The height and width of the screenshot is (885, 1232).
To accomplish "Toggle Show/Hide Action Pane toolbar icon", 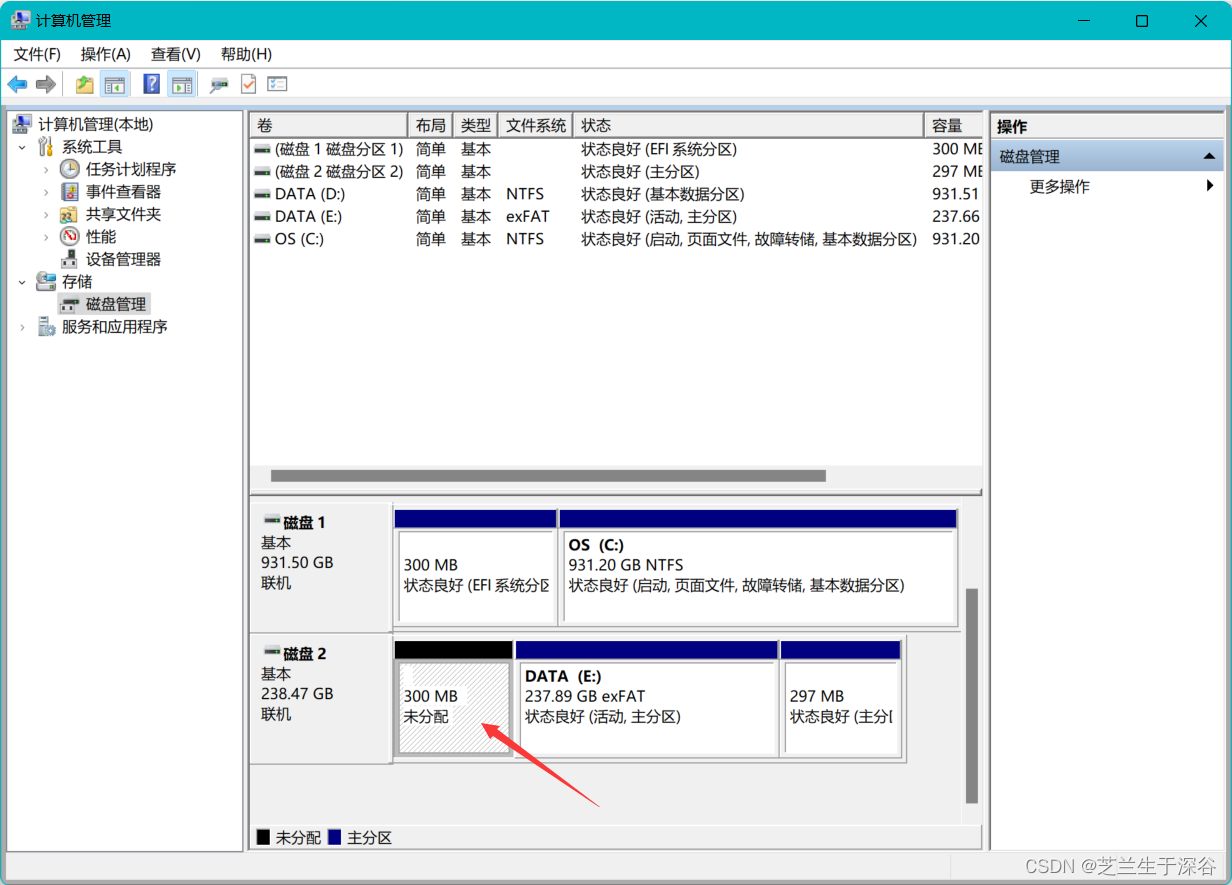I will click(181, 84).
